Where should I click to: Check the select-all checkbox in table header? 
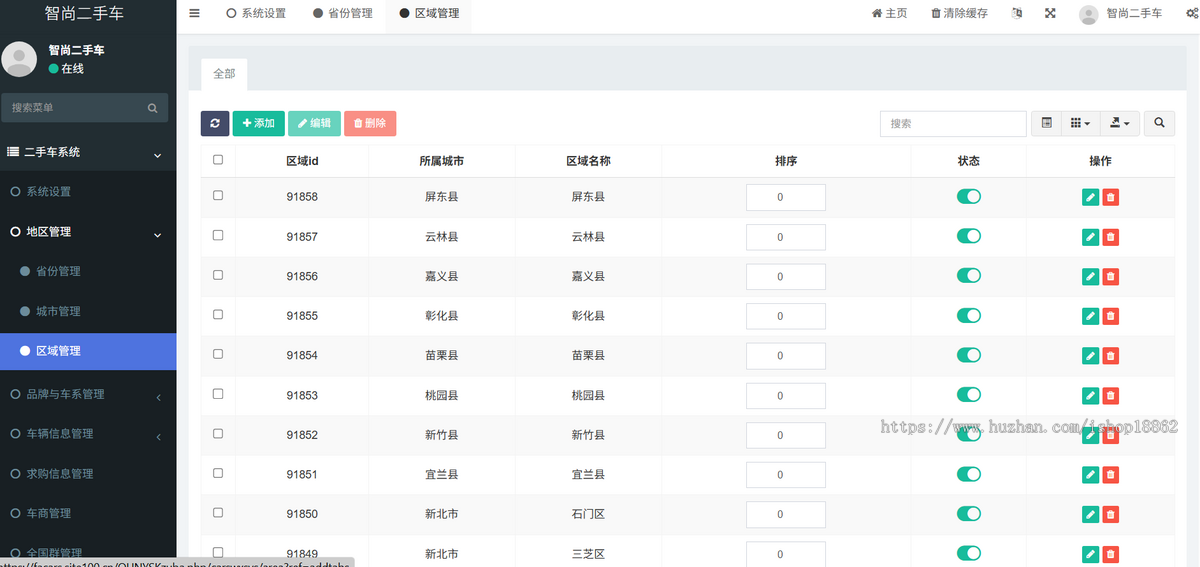click(218, 160)
